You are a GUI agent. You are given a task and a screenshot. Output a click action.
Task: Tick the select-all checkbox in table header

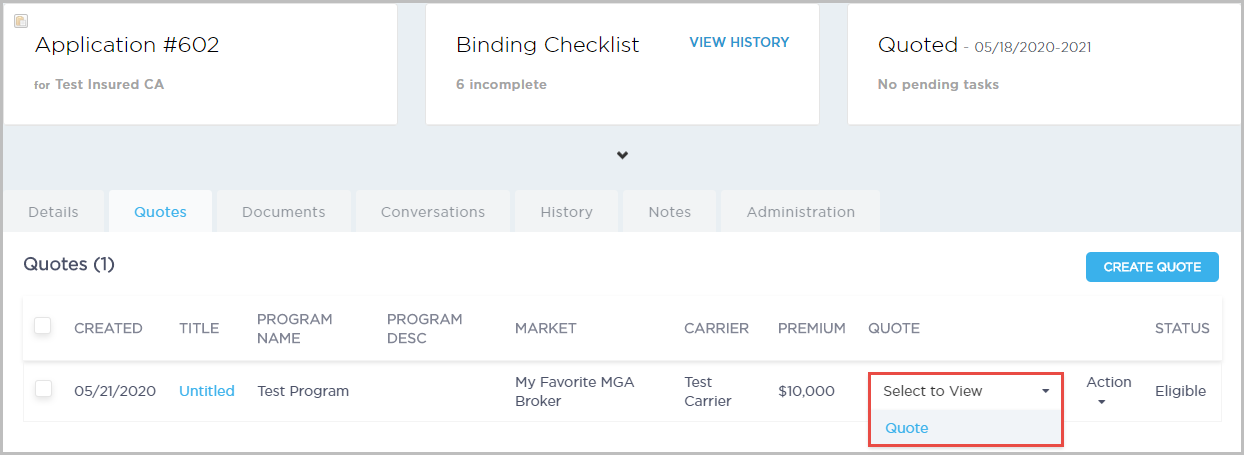click(43, 326)
